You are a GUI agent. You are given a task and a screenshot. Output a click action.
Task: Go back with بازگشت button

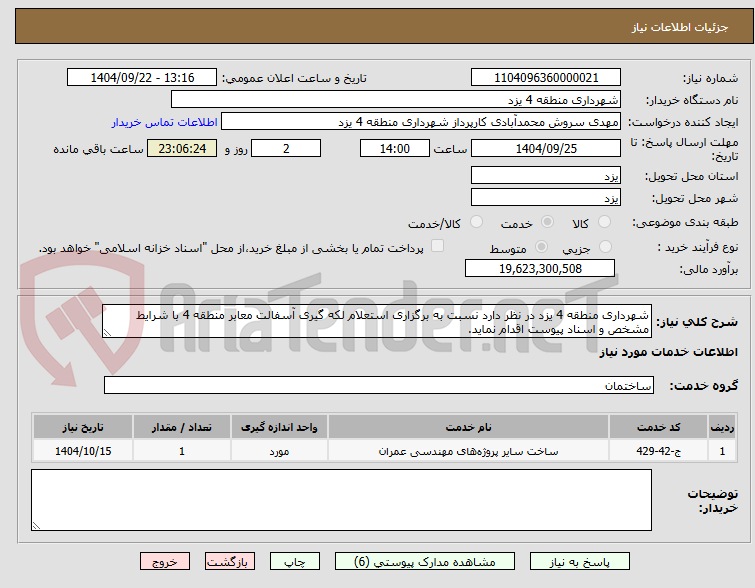click(x=230, y=562)
